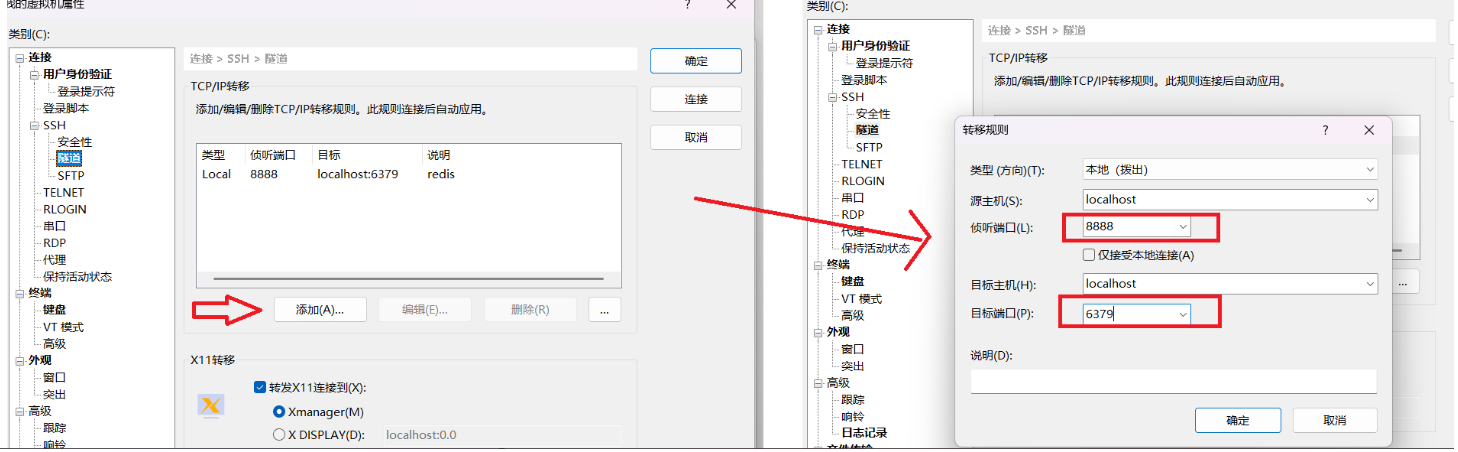Select 键盘 in window behind 转移规则

[x=852, y=282]
